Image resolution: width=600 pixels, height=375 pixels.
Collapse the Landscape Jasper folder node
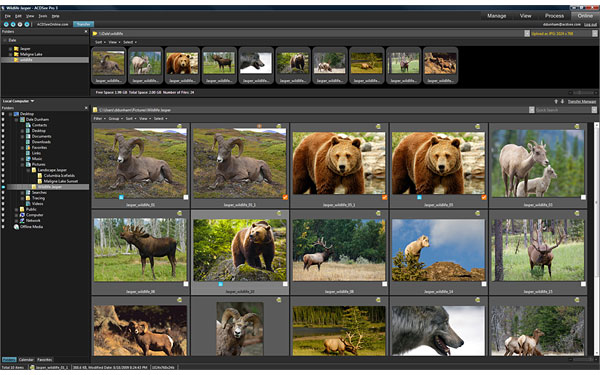[28, 170]
